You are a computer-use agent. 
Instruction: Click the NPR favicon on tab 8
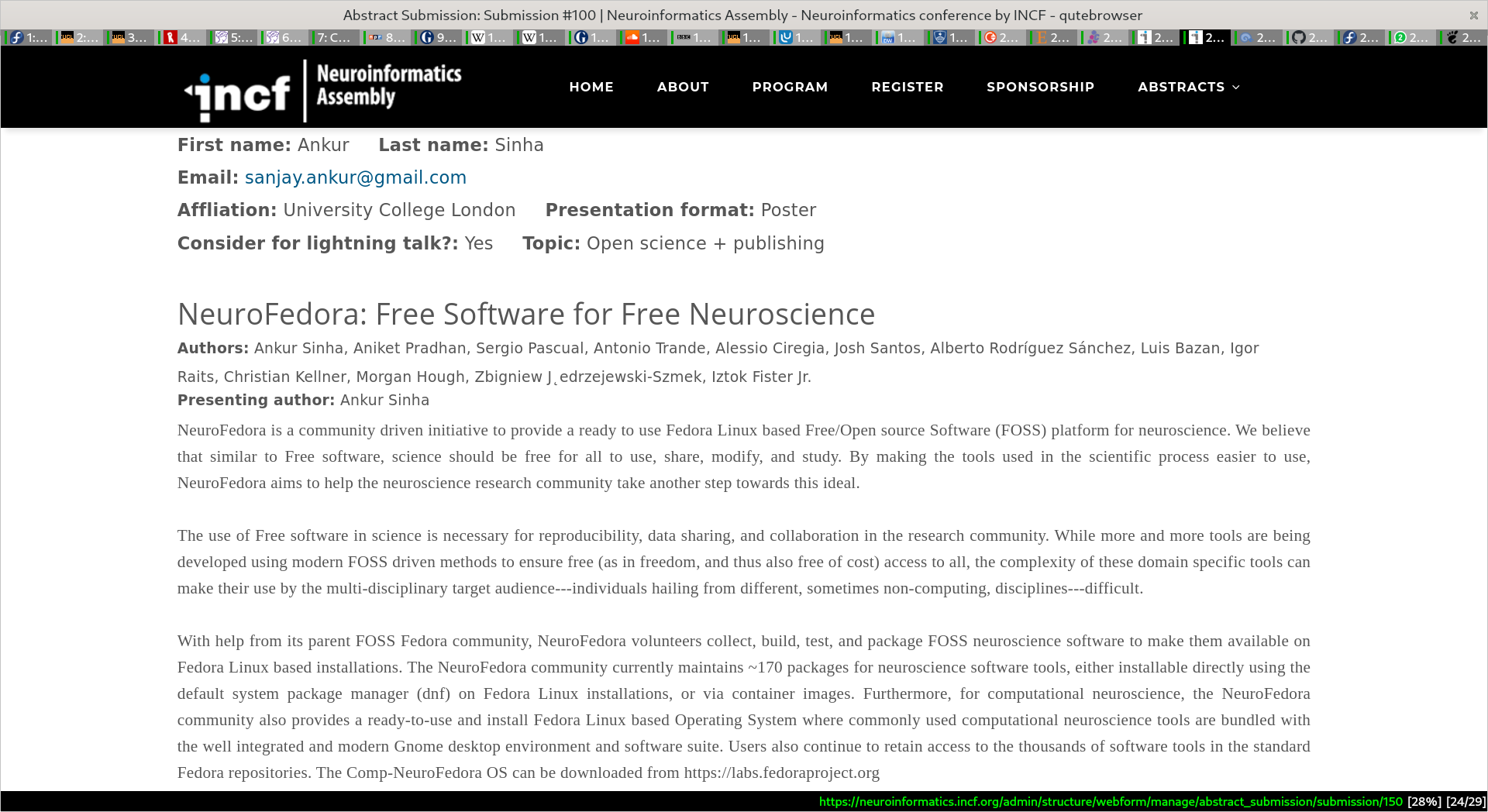click(375, 37)
